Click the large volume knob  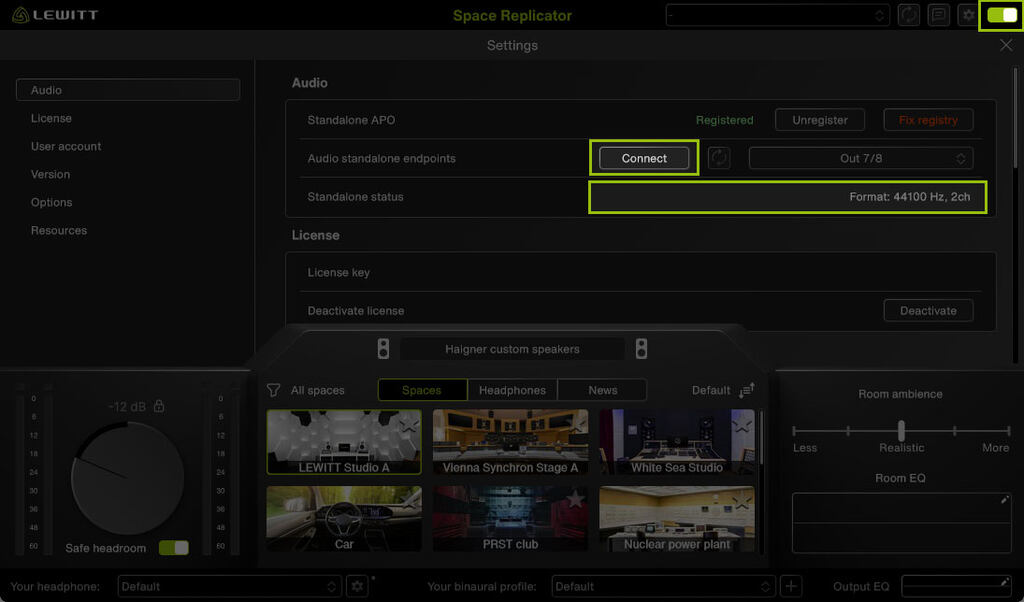click(127, 478)
